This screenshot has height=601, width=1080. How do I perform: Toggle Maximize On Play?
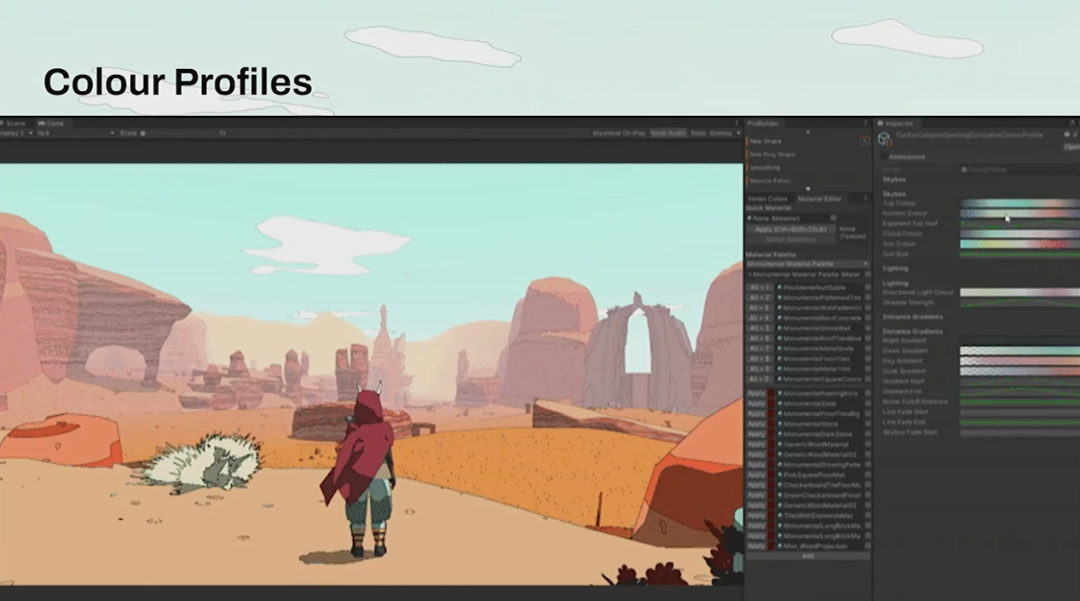619,133
